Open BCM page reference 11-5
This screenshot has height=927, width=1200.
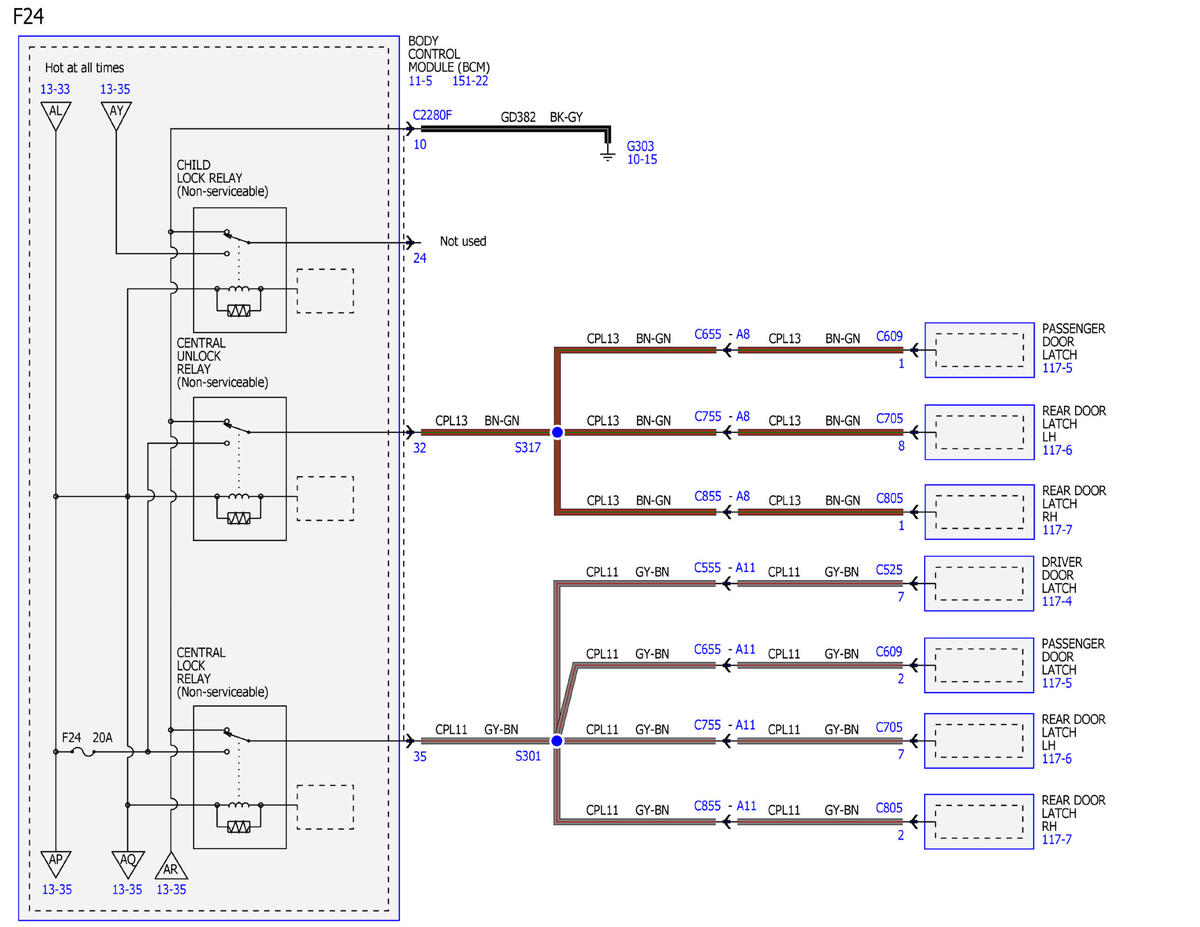click(420, 81)
